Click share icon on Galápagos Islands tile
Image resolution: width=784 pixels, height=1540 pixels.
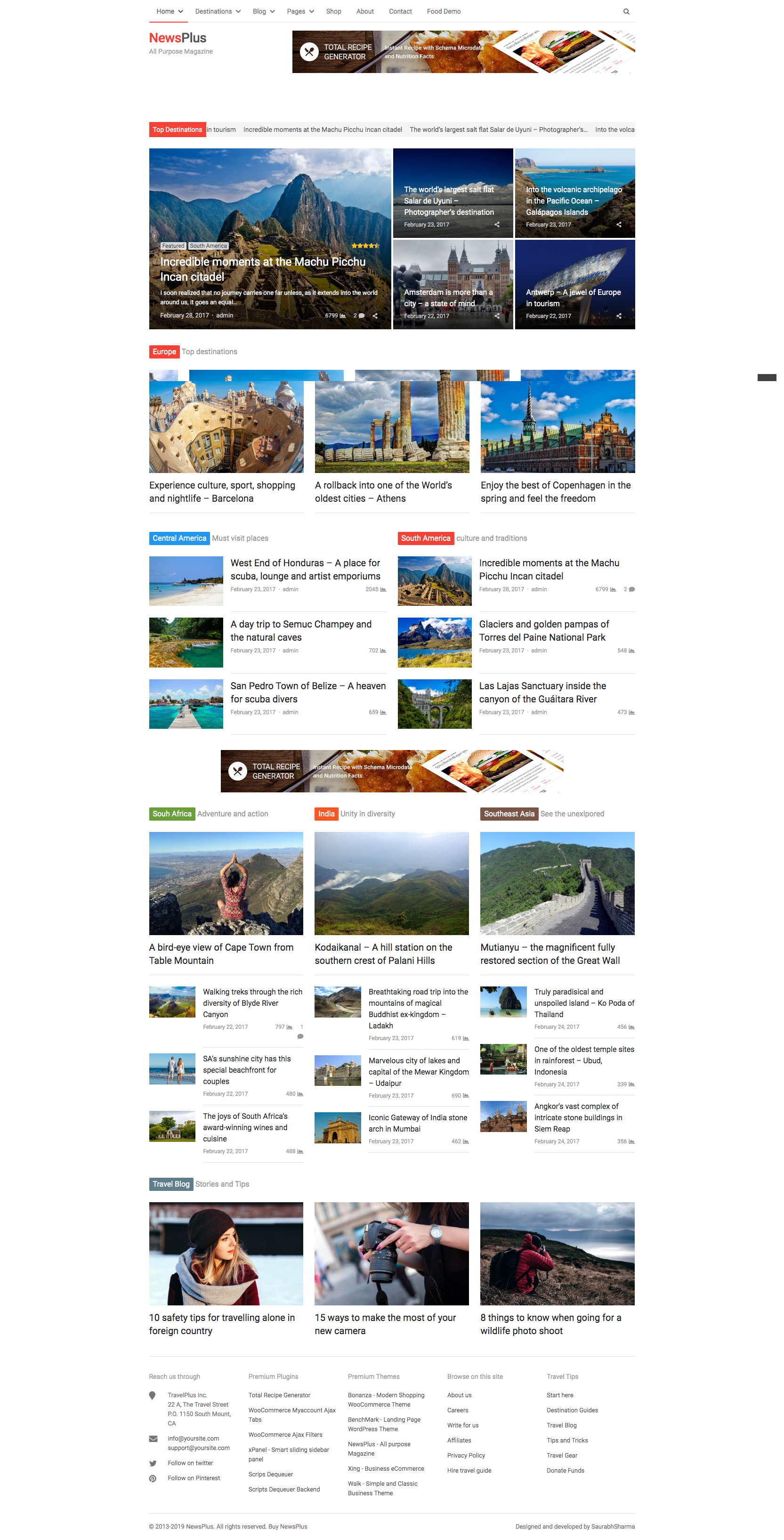coord(619,225)
